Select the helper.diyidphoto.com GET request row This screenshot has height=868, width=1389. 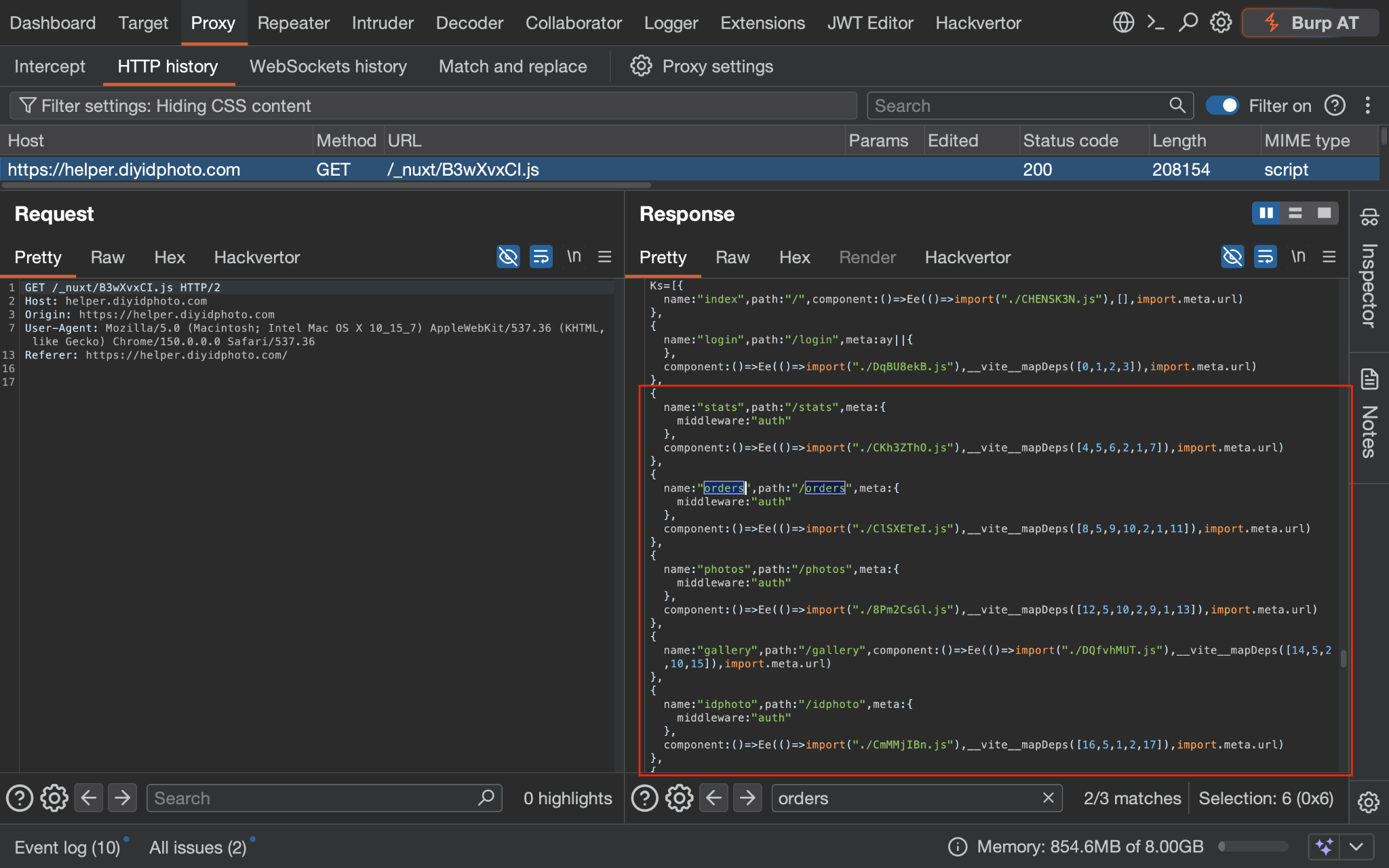coord(689,170)
